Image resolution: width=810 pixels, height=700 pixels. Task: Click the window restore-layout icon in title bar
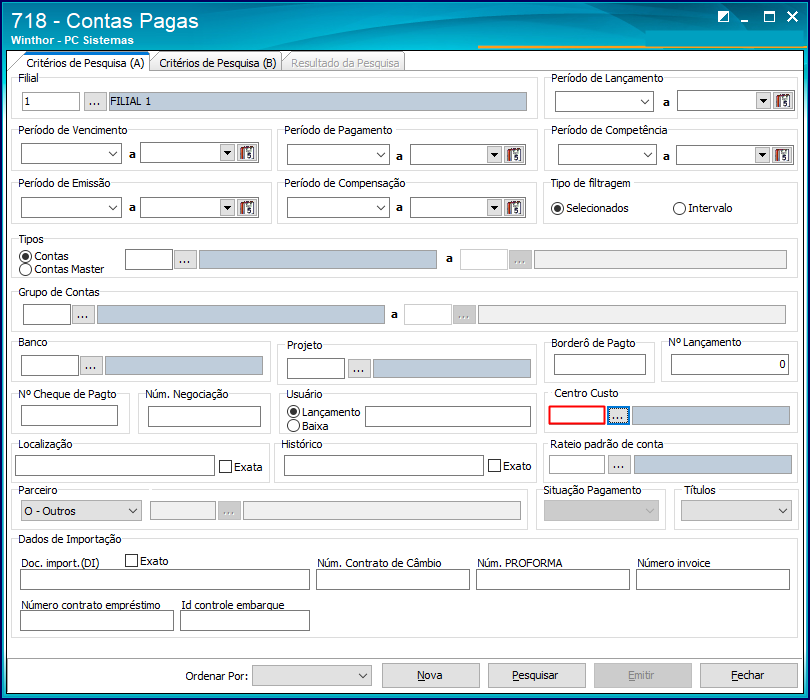(723, 17)
